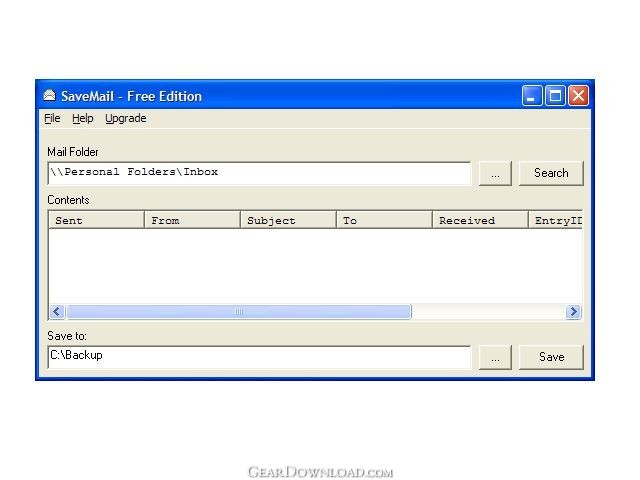Browse for mail folder with ellipsis button
This screenshot has height=480, width=640.
coord(495,173)
